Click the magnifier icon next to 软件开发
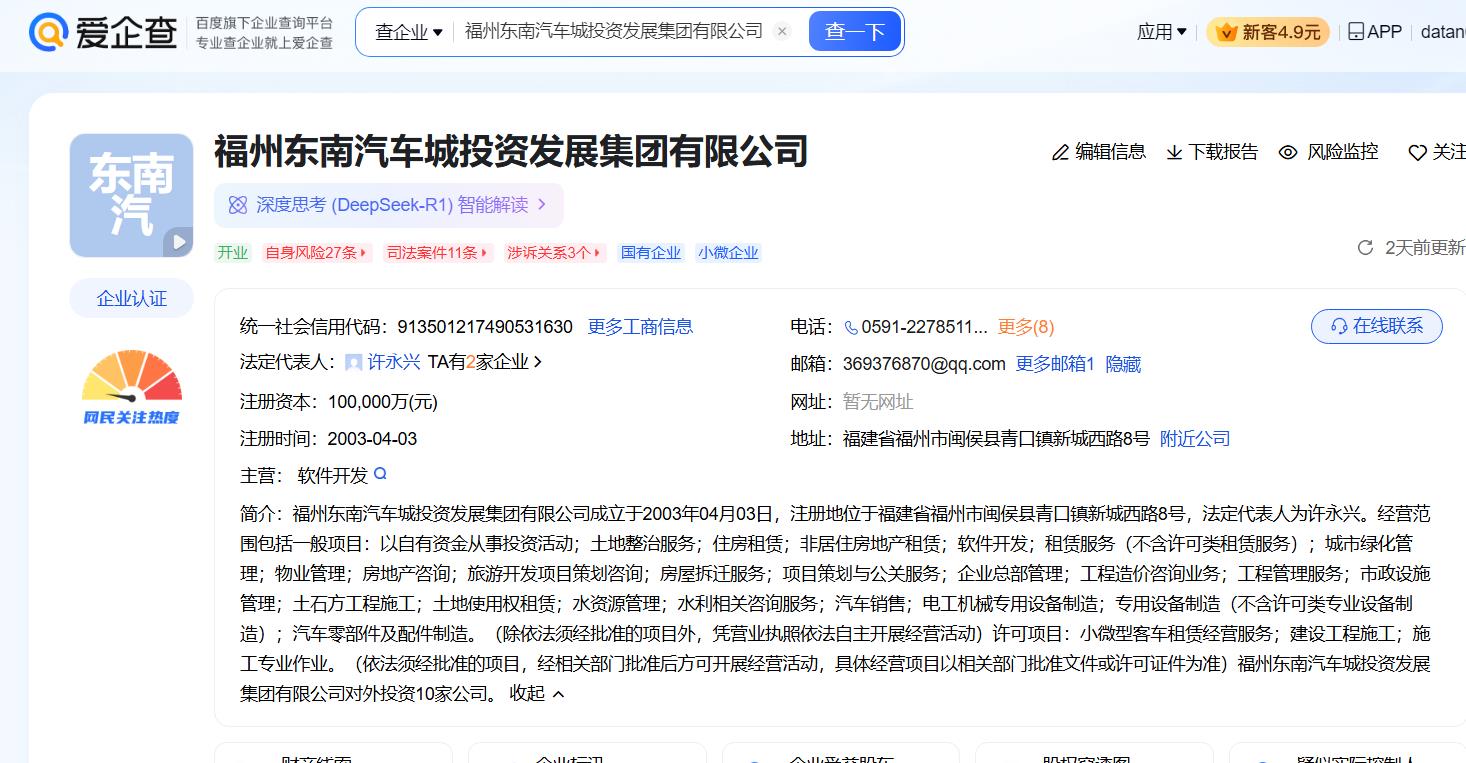The width and height of the screenshot is (1466, 763). (x=380, y=474)
